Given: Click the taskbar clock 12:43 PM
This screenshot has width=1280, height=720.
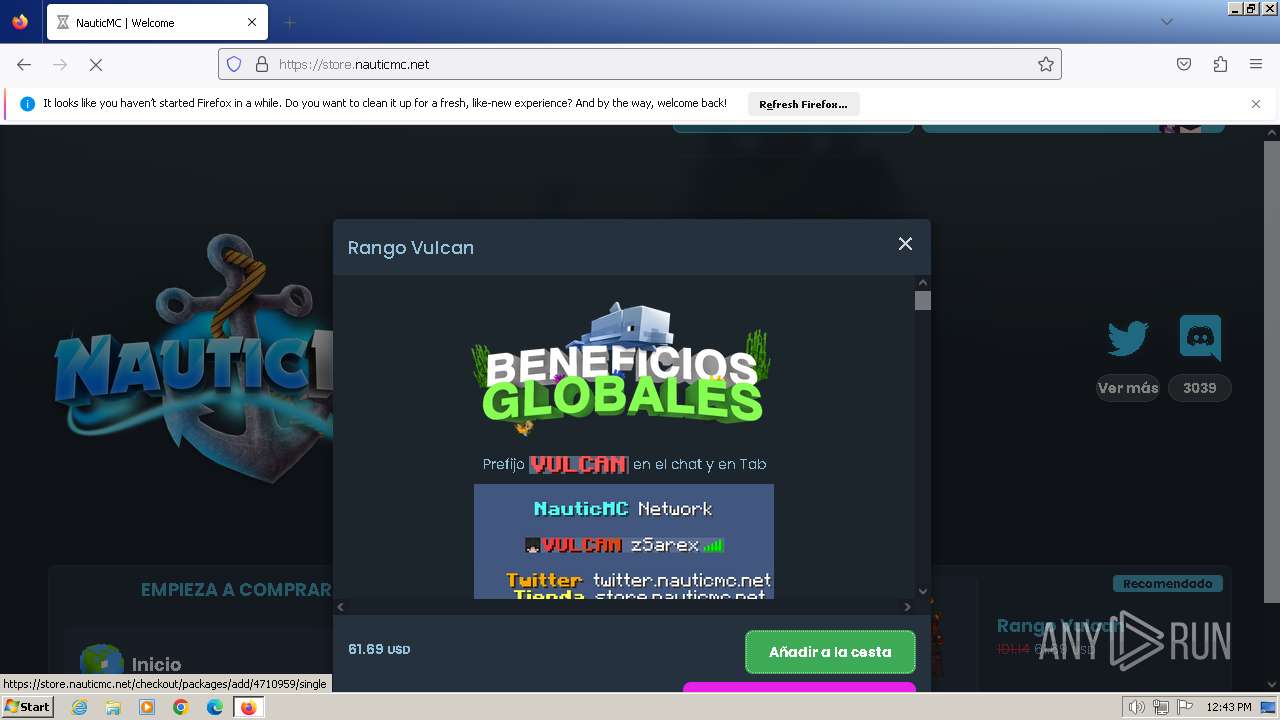Looking at the screenshot, I should pyautogui.click(x=1229, y=707).
